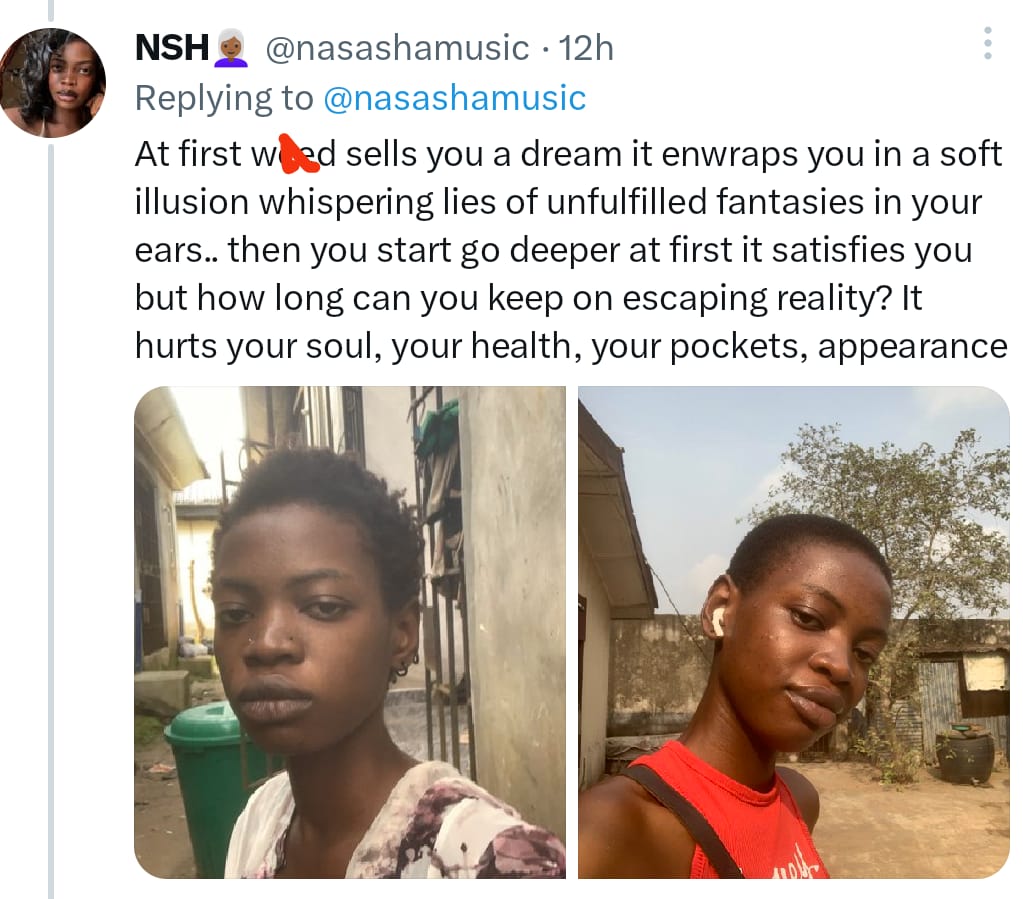Image resolution: width=1023 pixels, height=899 pixels.
Task: Click the tweet line starting "hurts your soul"
Action: click(x=570, y=345)
